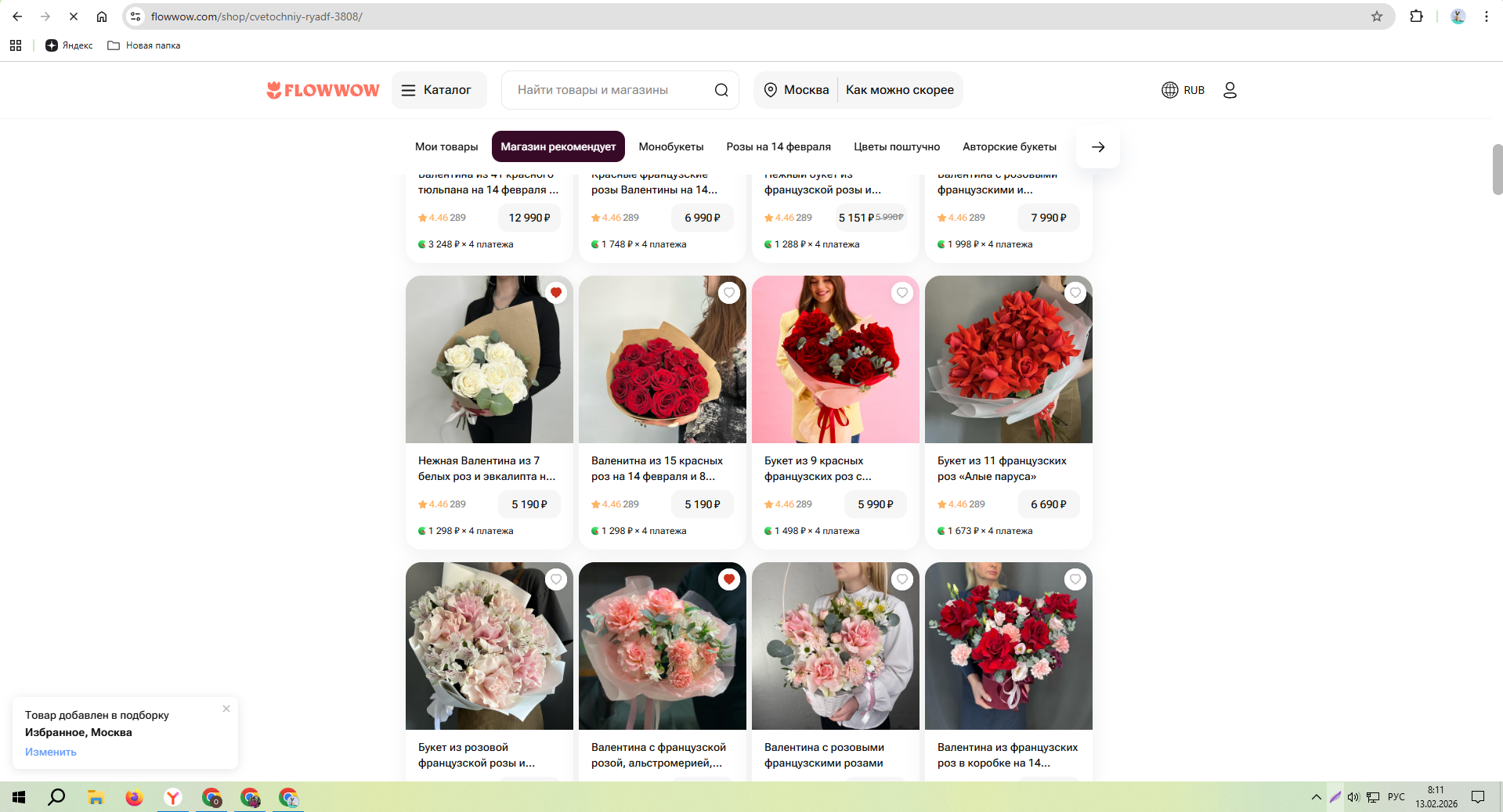Switch to Цветы поштучно tab

pos(897,146)
